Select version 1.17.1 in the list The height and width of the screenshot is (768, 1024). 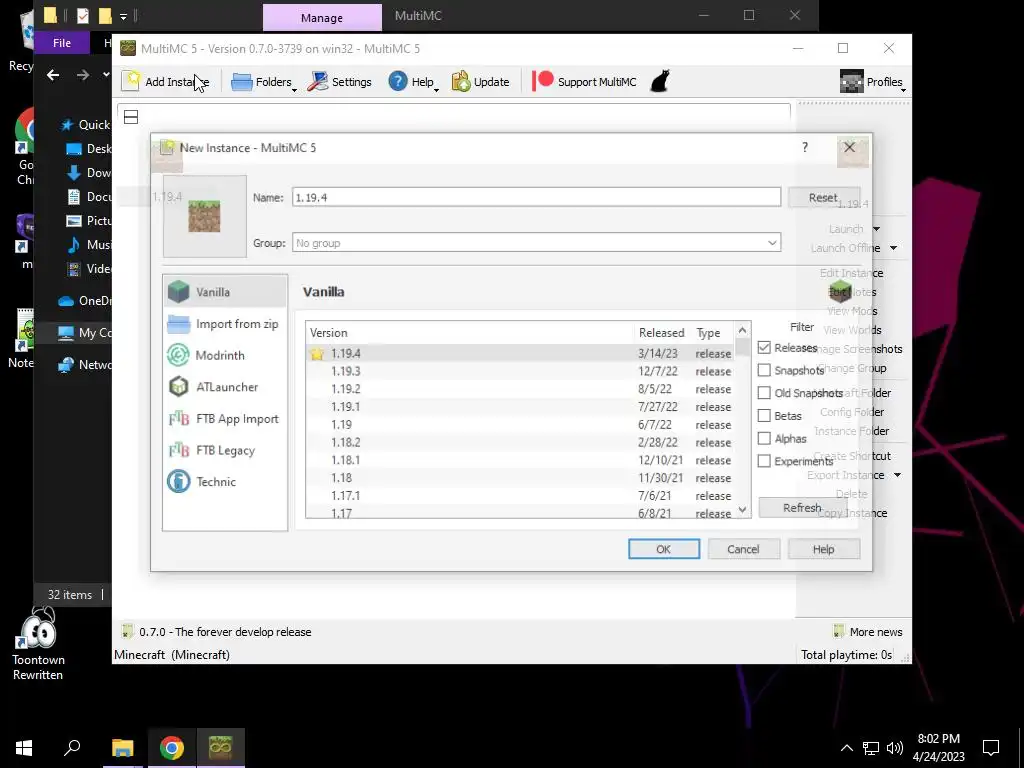point(520,496)
